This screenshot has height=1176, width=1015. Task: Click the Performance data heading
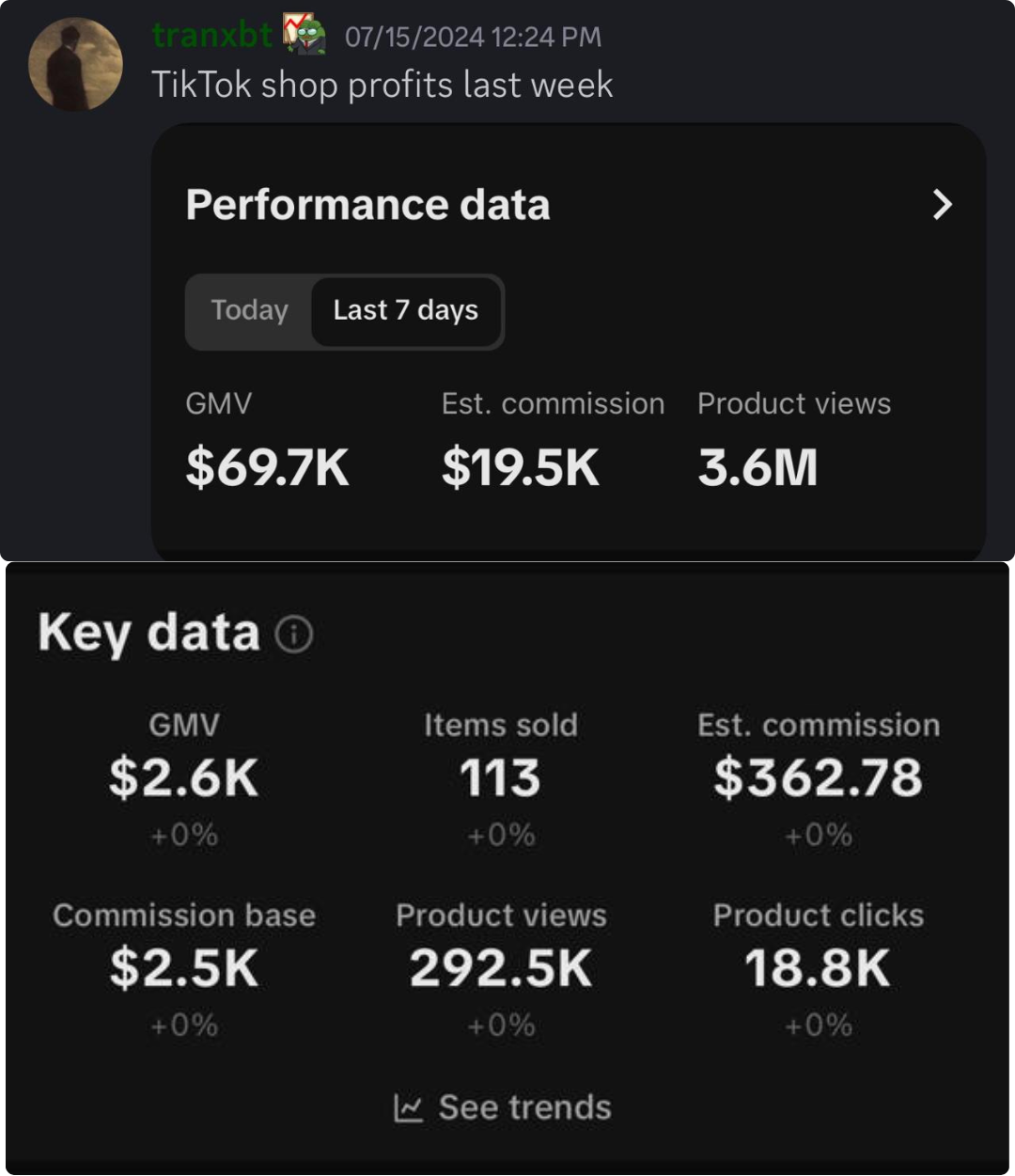[x=367, y=204]
